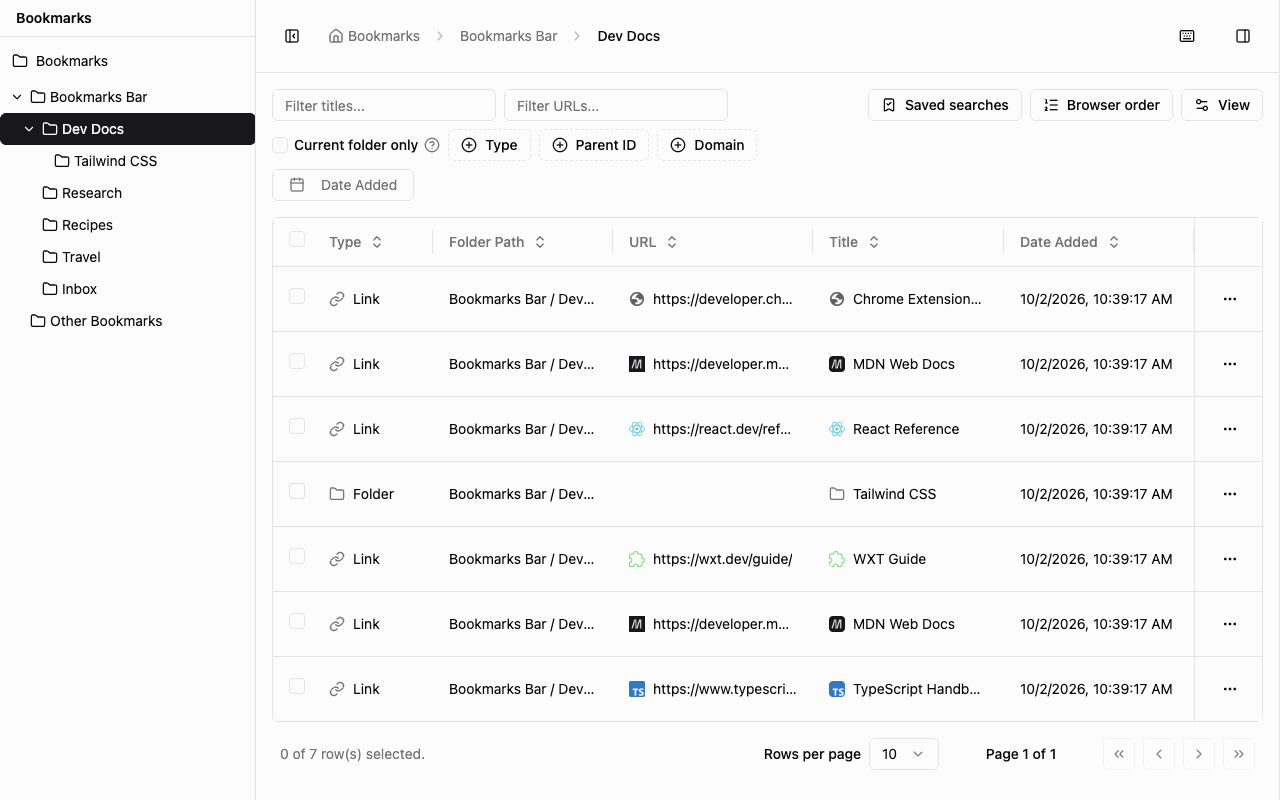Open the Type filter dropdown

[x=489, y=145]
